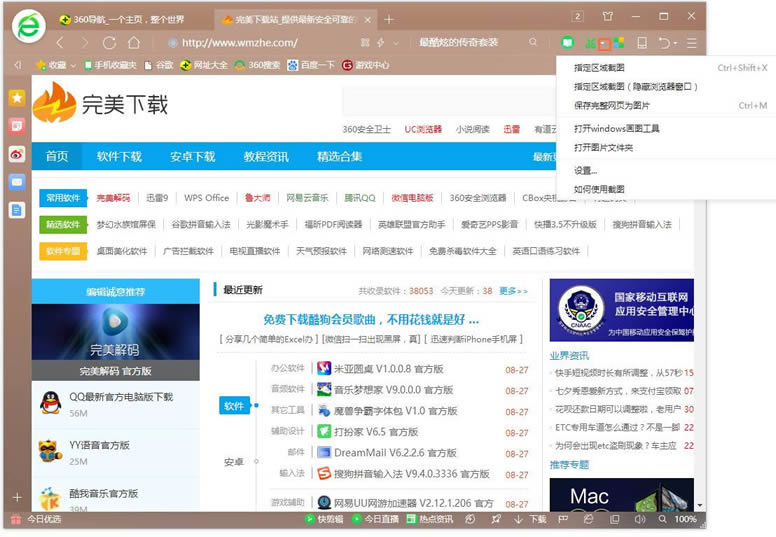Open the blue document sidebar icon
The image size is (776, 537).
(x=17, y=210)
